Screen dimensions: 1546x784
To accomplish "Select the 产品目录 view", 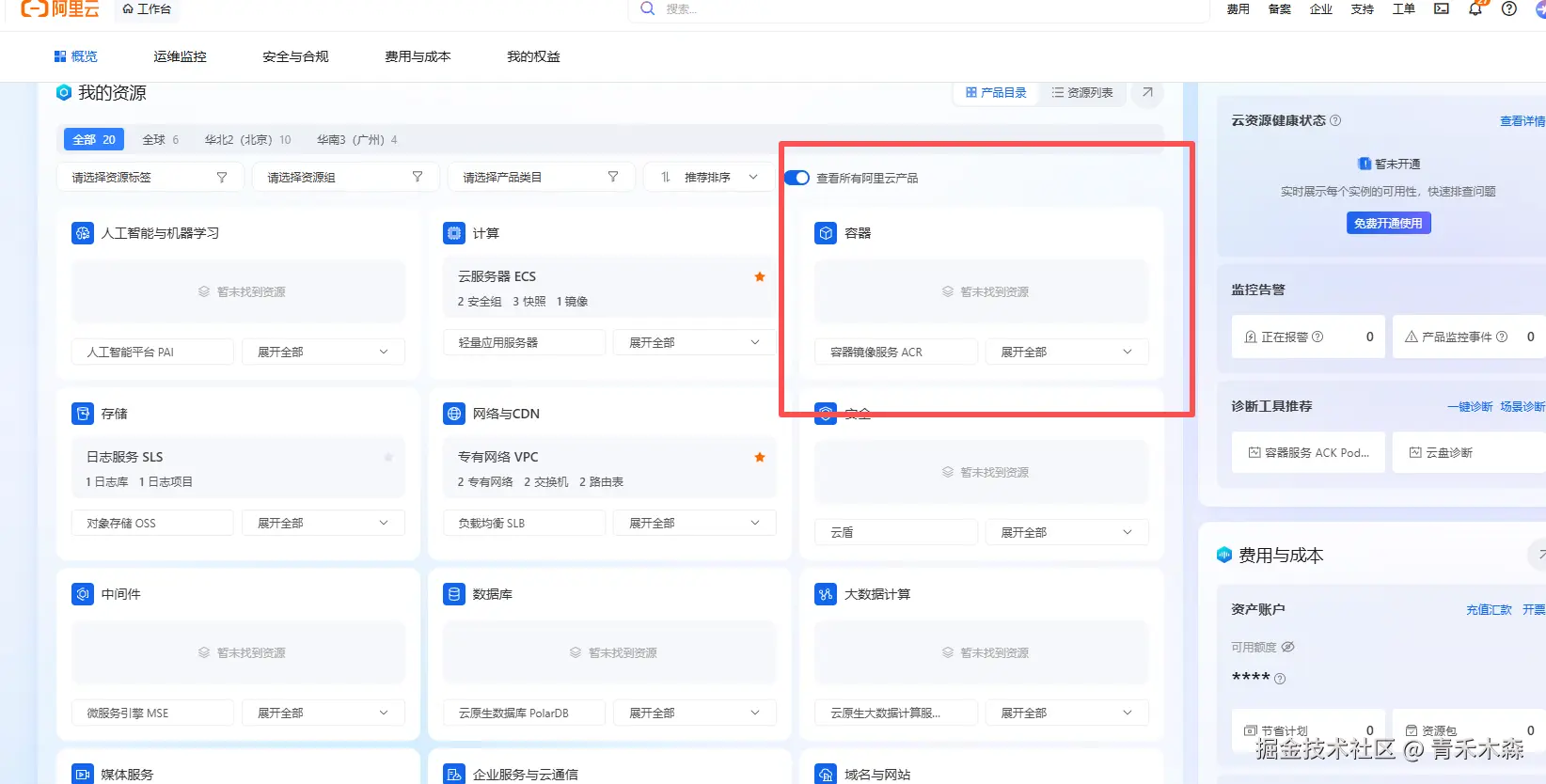I will pyautogui.click(x=996, y=92).
